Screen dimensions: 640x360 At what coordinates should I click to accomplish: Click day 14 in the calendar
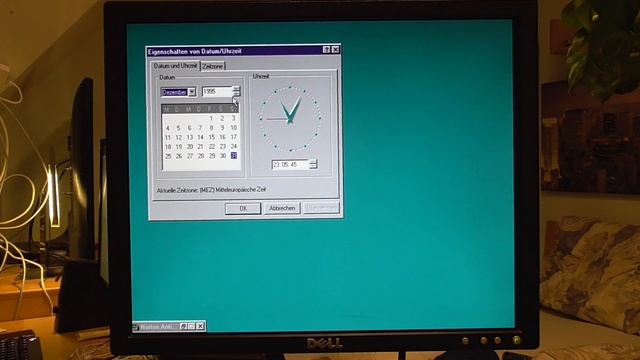pyautogui.click(x=200, y=138)
